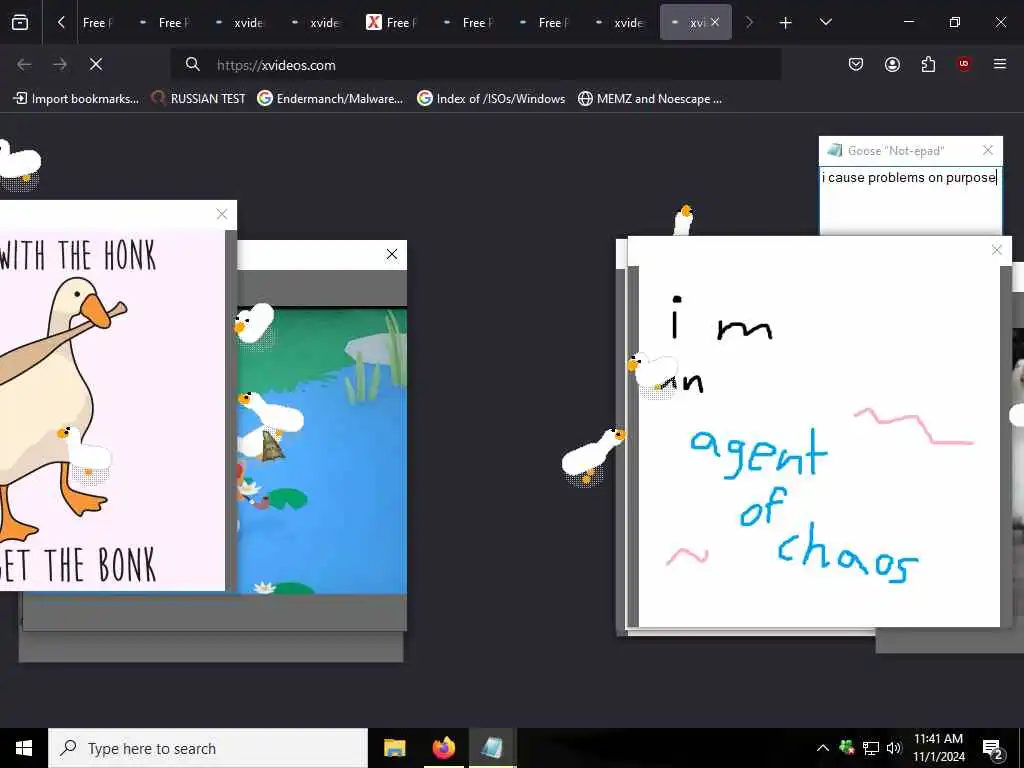Expand the list all tabs dropdown
1024x768 pixels.
click(825, 22)
